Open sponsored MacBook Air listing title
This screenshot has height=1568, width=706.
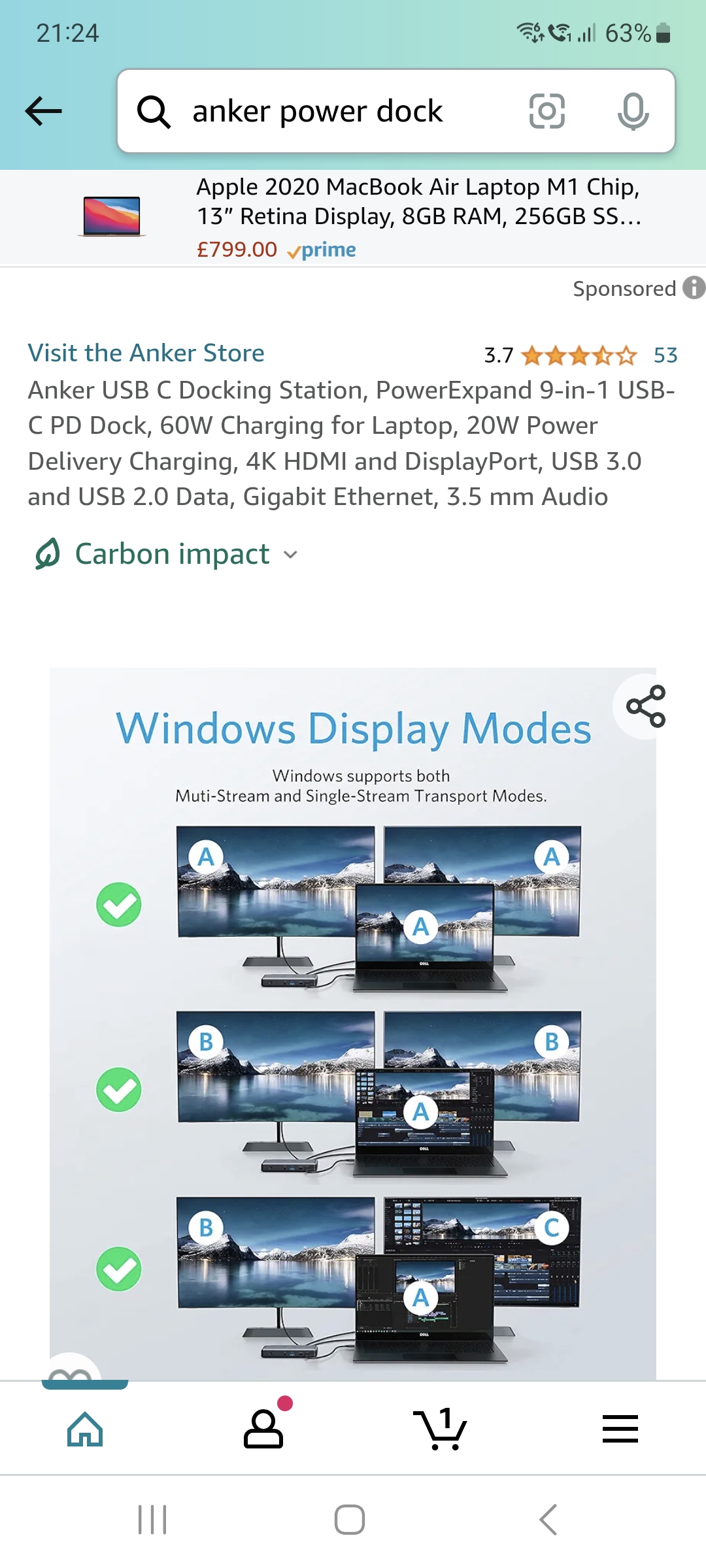pos(418,201)
